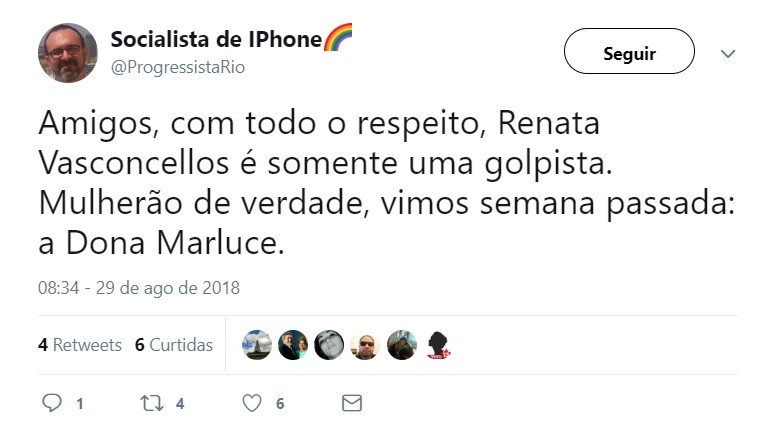Open the fifth liker avatar before the silhouette
This screenshot has height=436, width=759.
coord(401,345)
